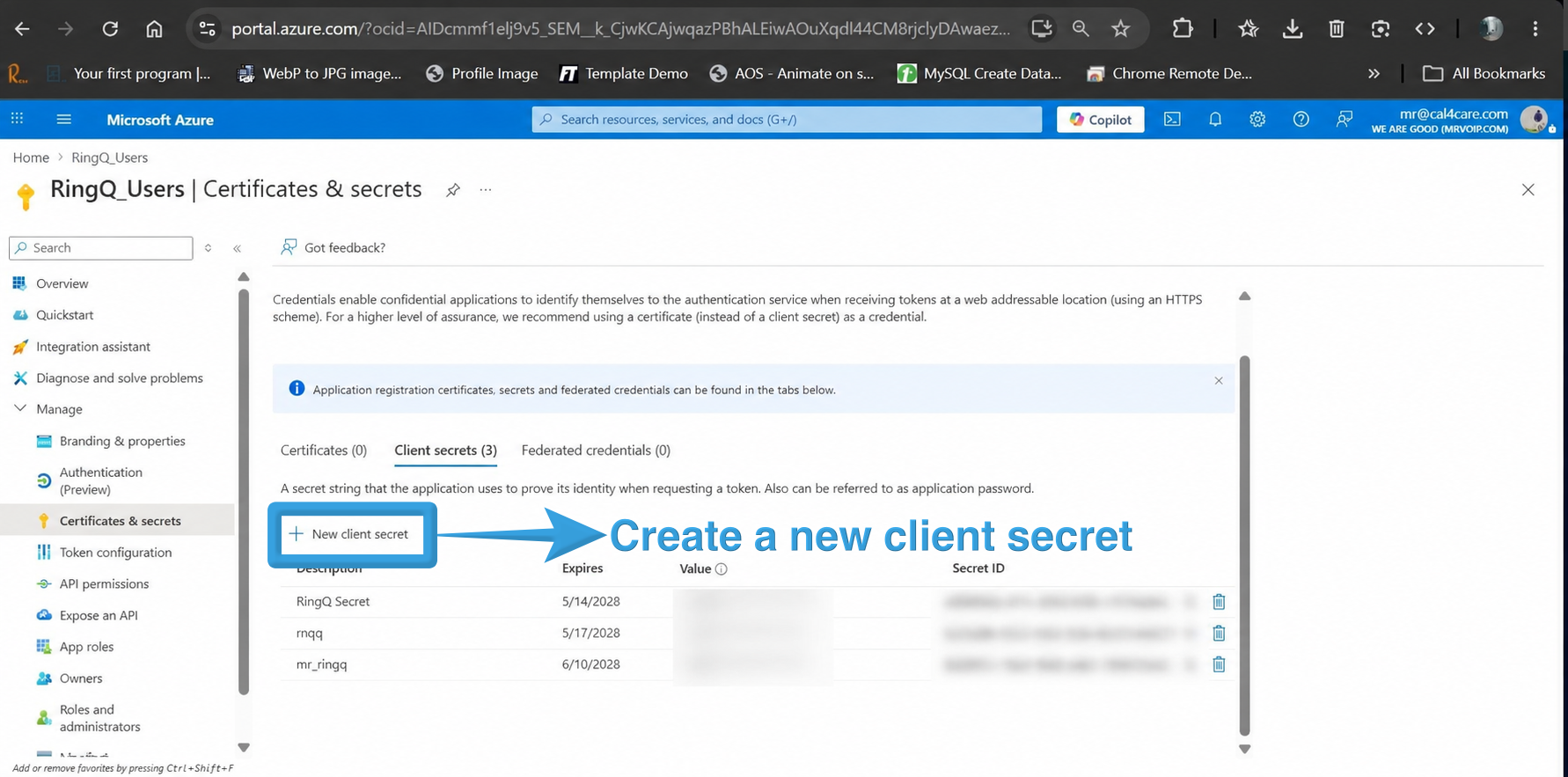Delete the rnqq secret using its trash icon
The width and height of the screenshot is (1568, 777).
pyautogui.click(x=1219, y=633)
